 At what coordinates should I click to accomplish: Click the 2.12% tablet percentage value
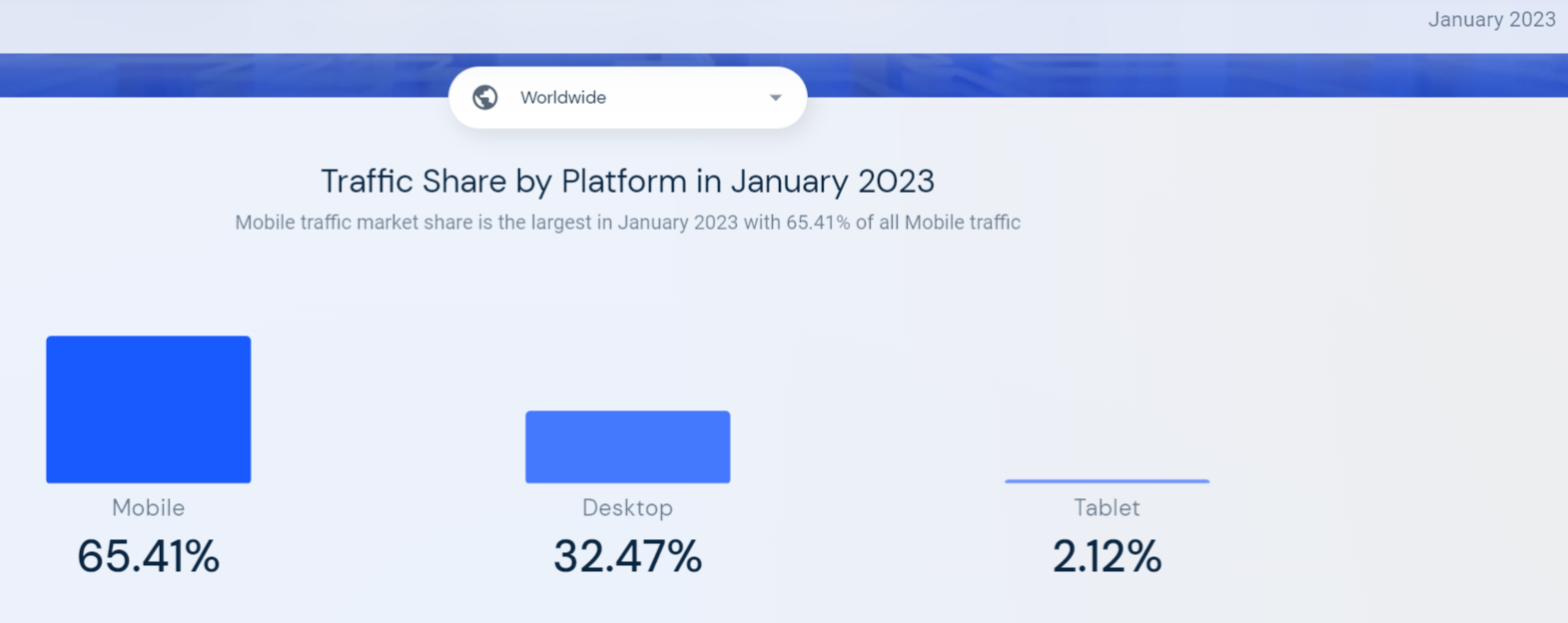tap(1107, 556)
